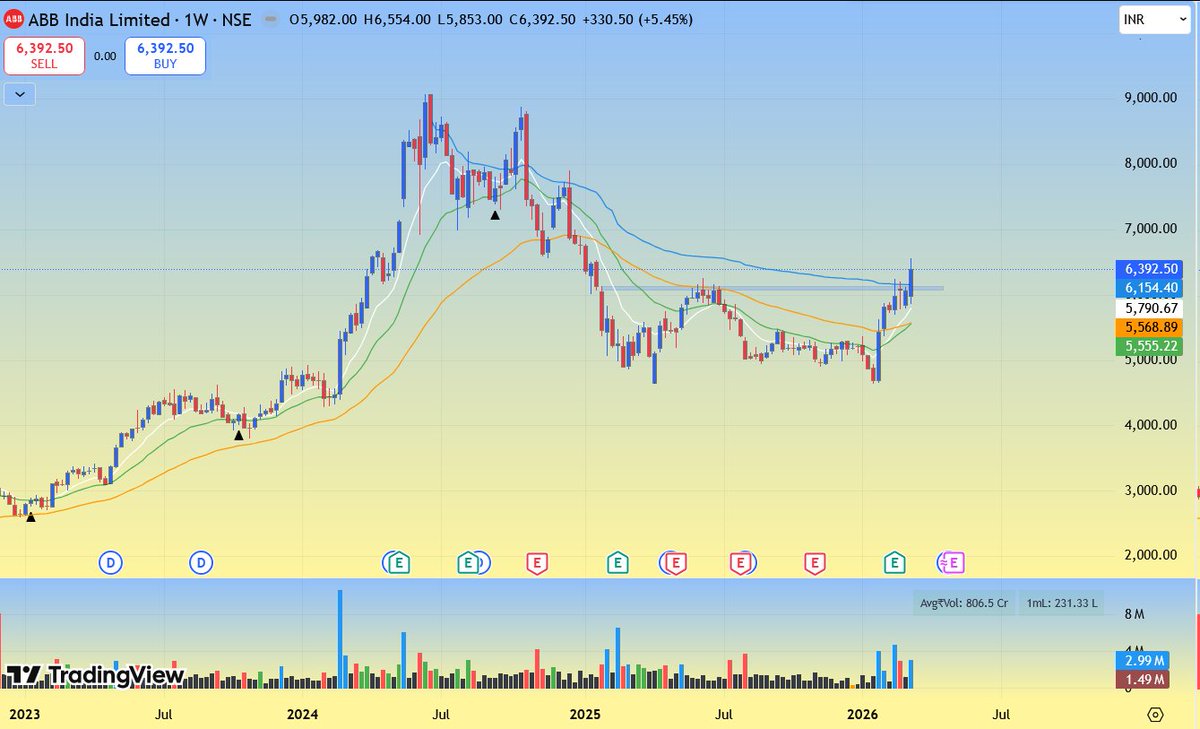Click the brown 1.49 M volume average label
Image resolution: width=1200 pixels, height=729 pixels.
click(x=1140, y=680)
